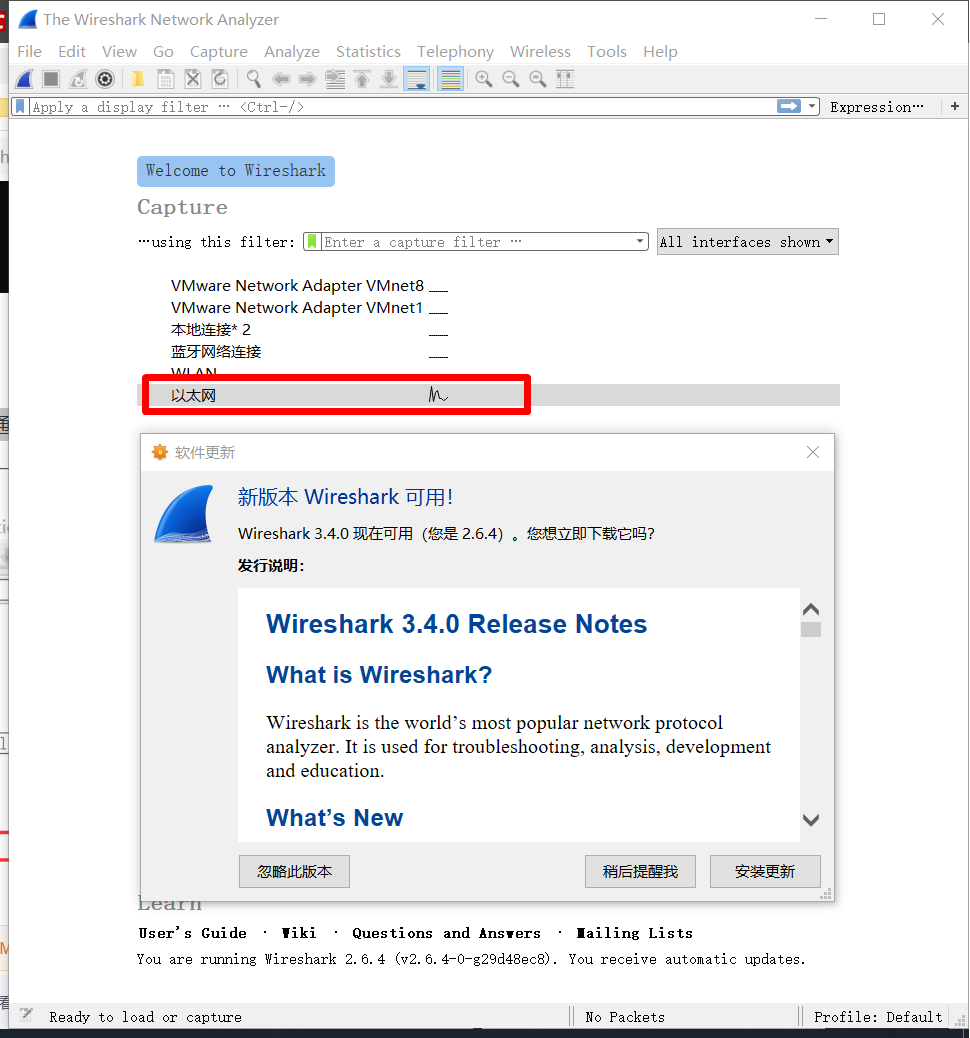970x1038 pixels.
Task: Click capture filter bookmark icon
Action: coord(313,242)
